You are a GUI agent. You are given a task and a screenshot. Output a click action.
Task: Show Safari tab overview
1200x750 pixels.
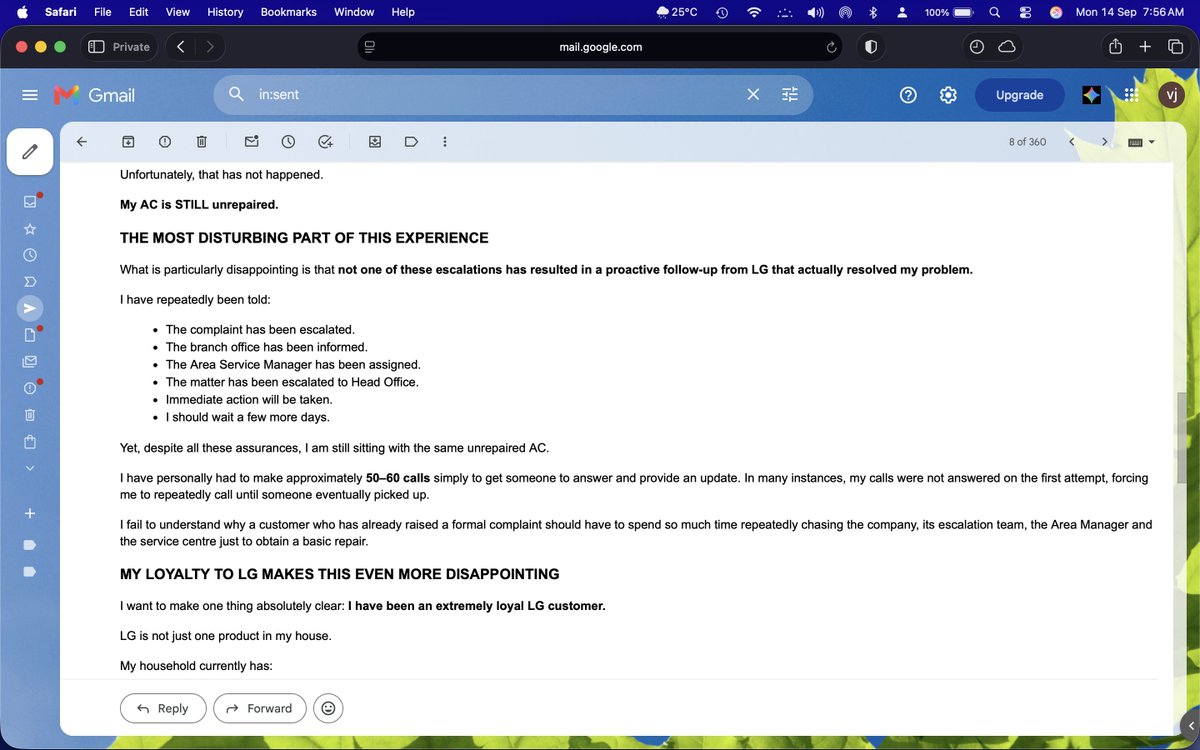click(1175, 46)
